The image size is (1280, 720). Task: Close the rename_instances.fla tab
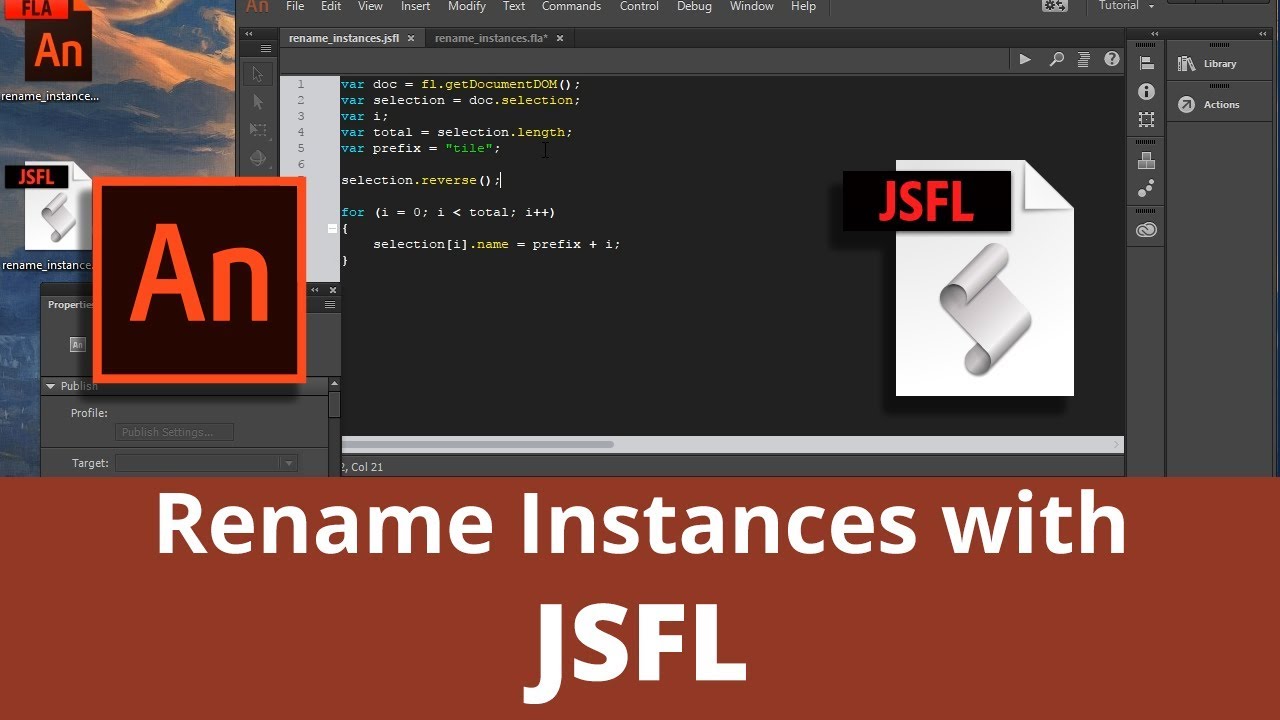click(560, 38)
